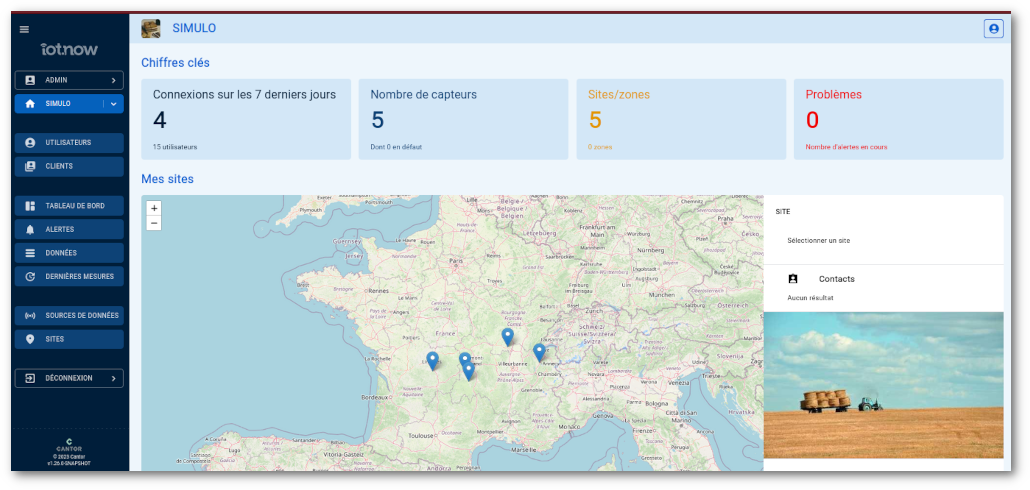This screenshot has height=490, width=1030.
Task: Zoom in on the map with plus
Action: click(154, 208)
